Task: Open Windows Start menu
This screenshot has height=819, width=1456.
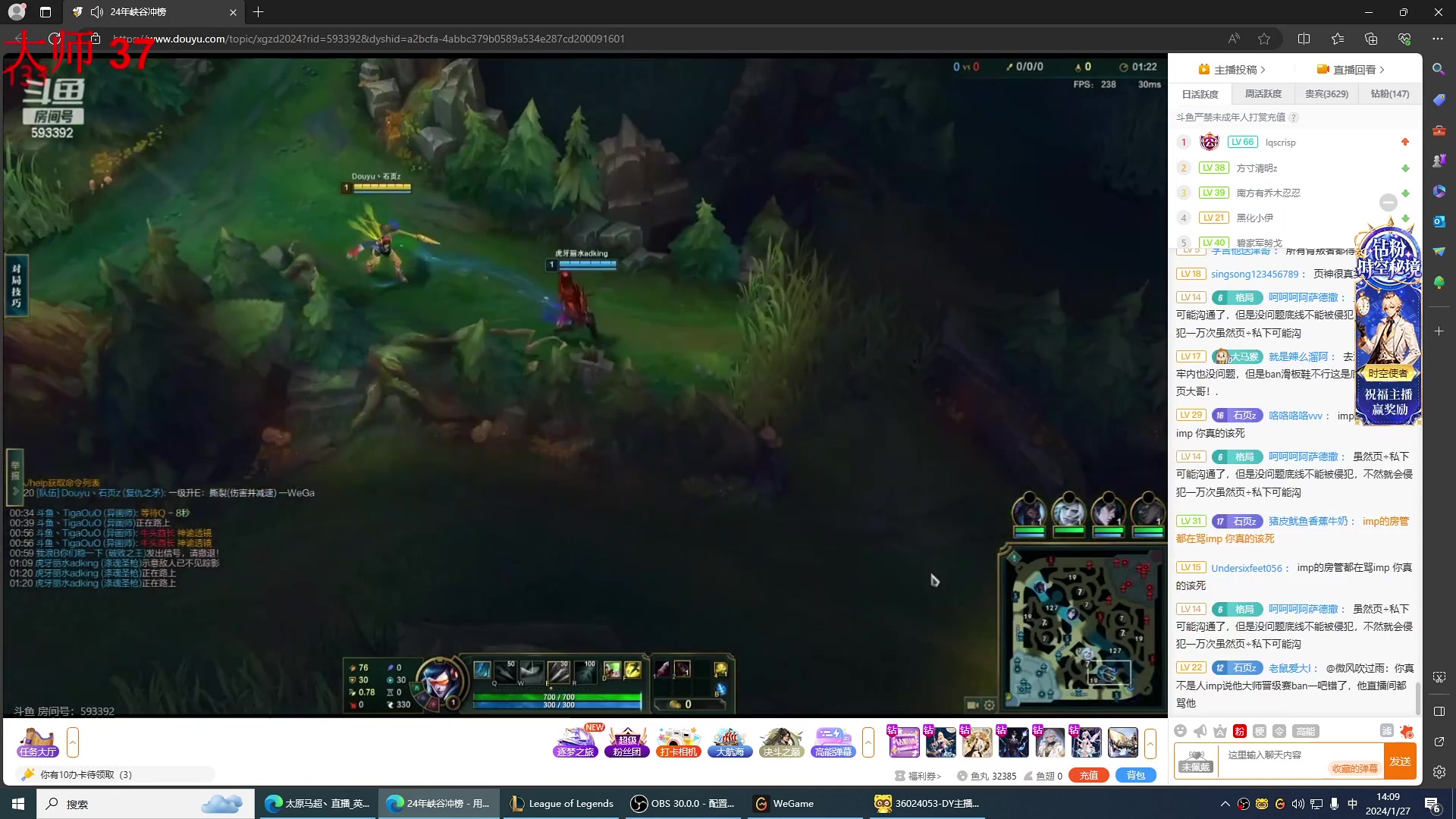Action: point(18,804)
